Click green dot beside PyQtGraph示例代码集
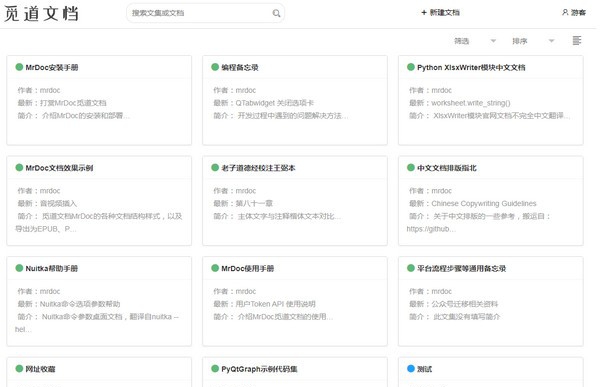The image size is (600, 387). (x=215, y=369)
